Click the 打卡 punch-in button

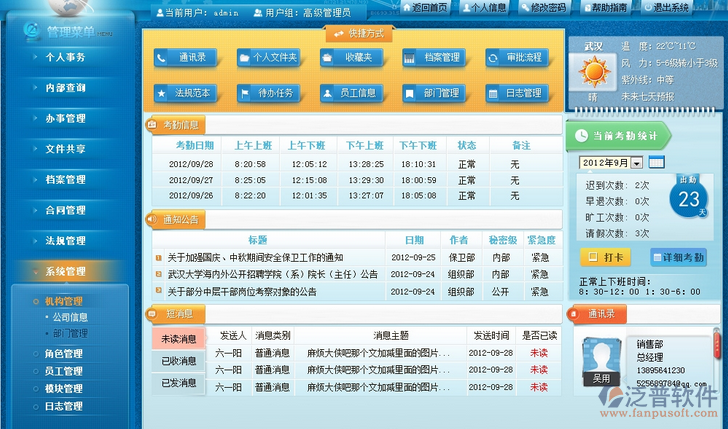606,257
